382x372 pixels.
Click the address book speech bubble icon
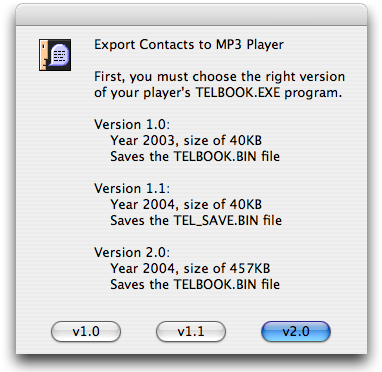tap(55, 55)
